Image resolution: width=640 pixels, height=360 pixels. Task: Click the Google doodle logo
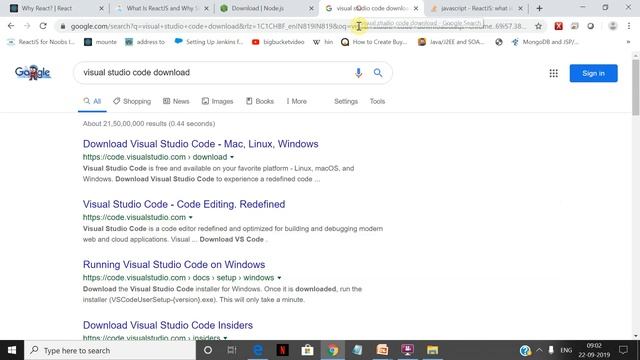[x=33, y=72]
